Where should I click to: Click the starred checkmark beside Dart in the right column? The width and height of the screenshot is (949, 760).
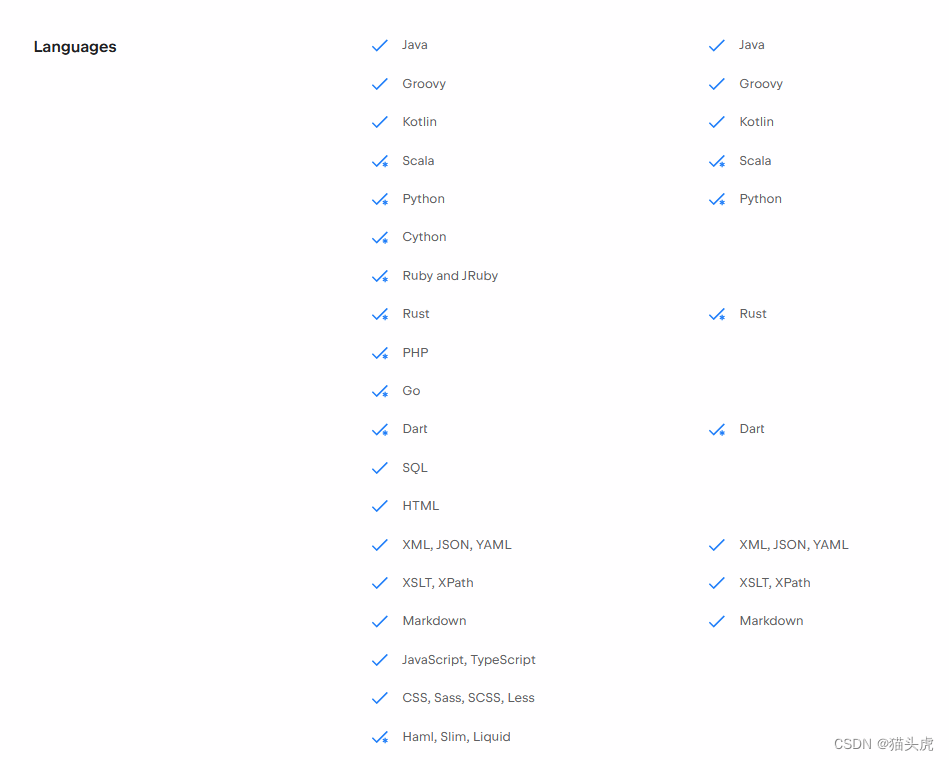pos(717,430)
